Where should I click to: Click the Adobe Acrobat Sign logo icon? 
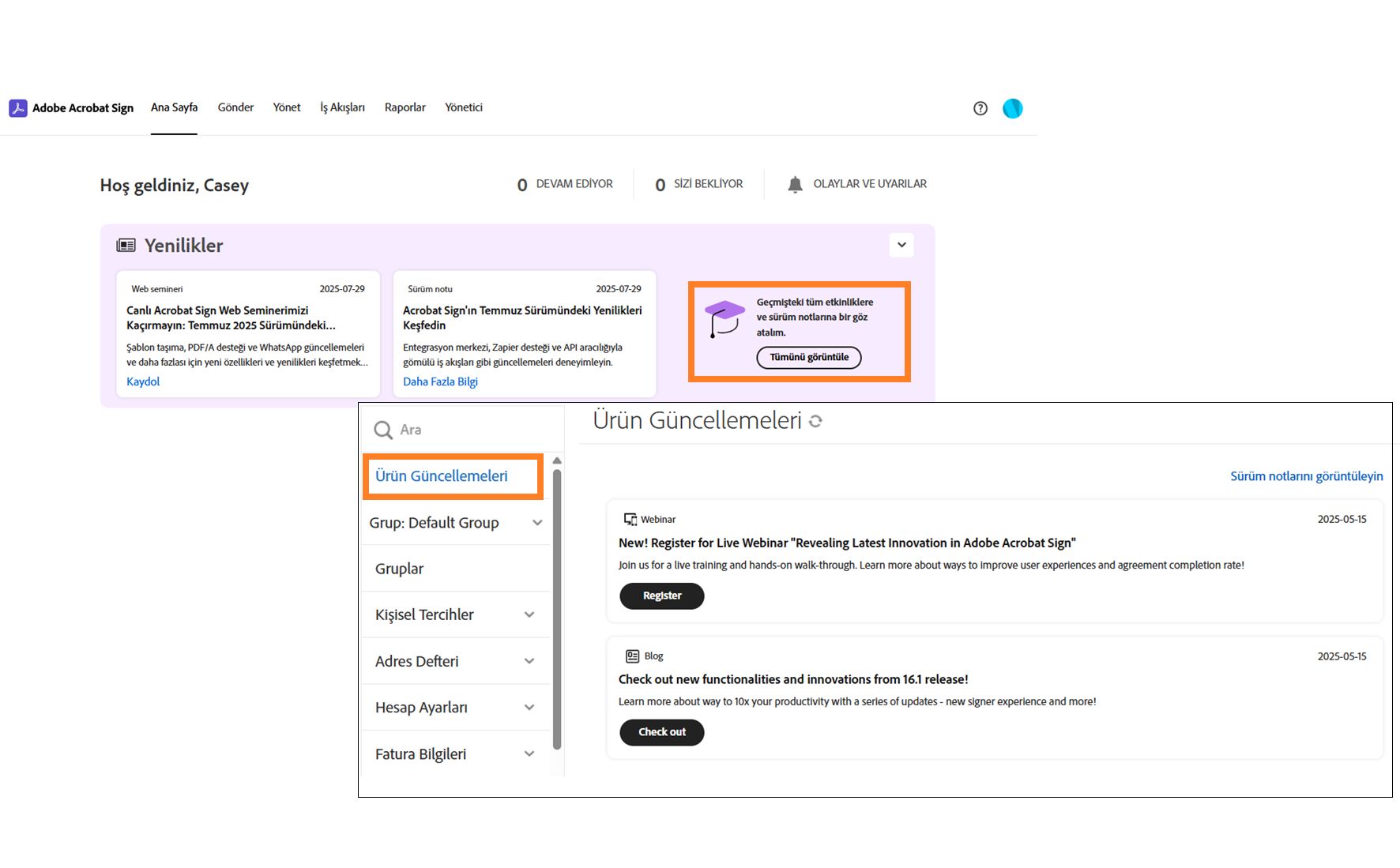pyautogui.click(x=18, y=108)
